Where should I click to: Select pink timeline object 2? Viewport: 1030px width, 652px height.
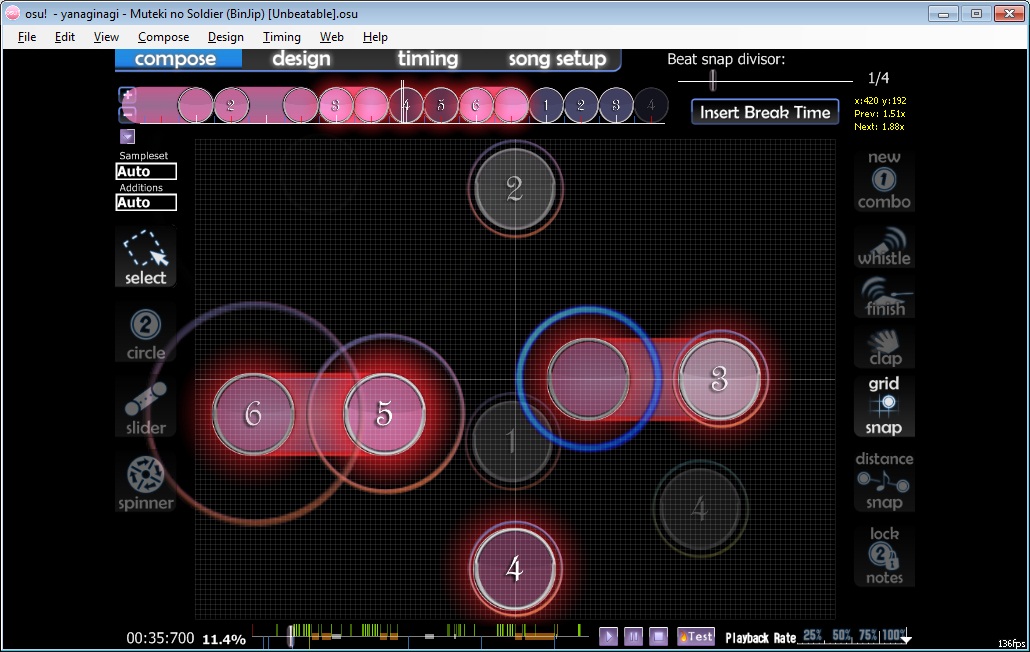pos(231,105)
